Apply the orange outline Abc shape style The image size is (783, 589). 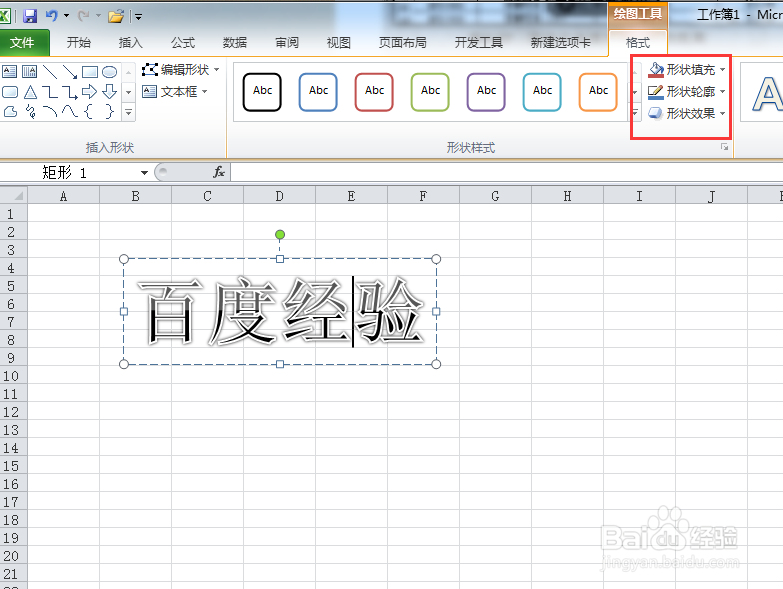click(x=598, y=92)
